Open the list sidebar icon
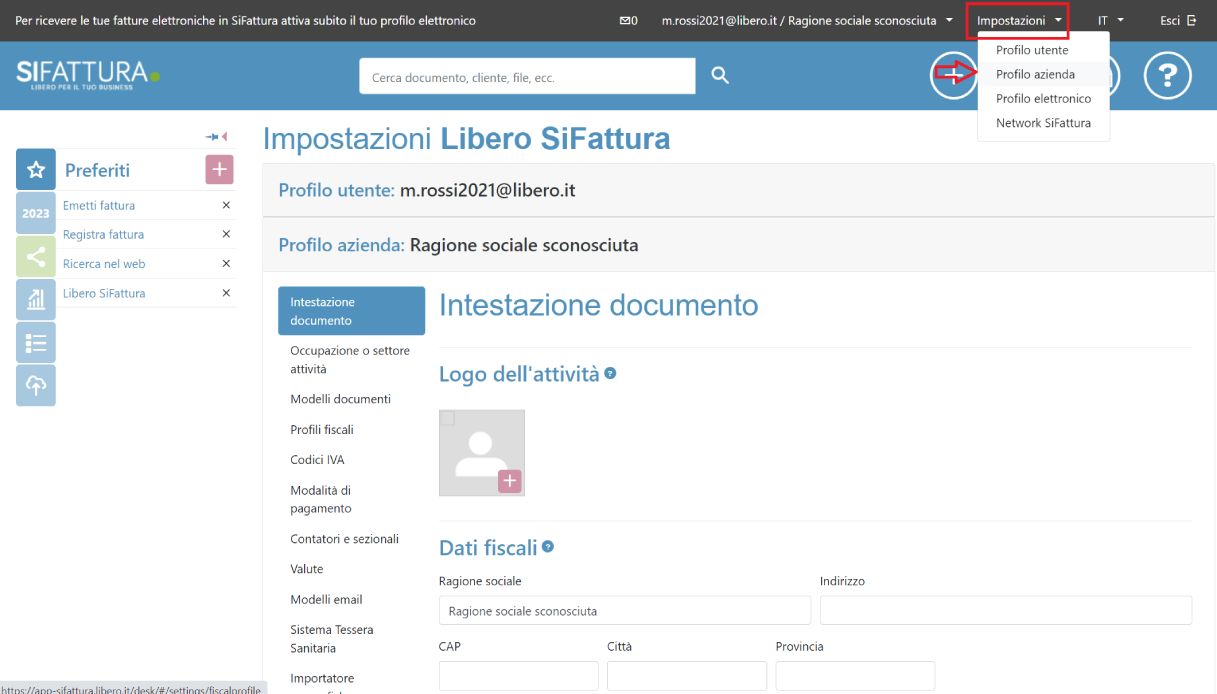 (36, 342)
